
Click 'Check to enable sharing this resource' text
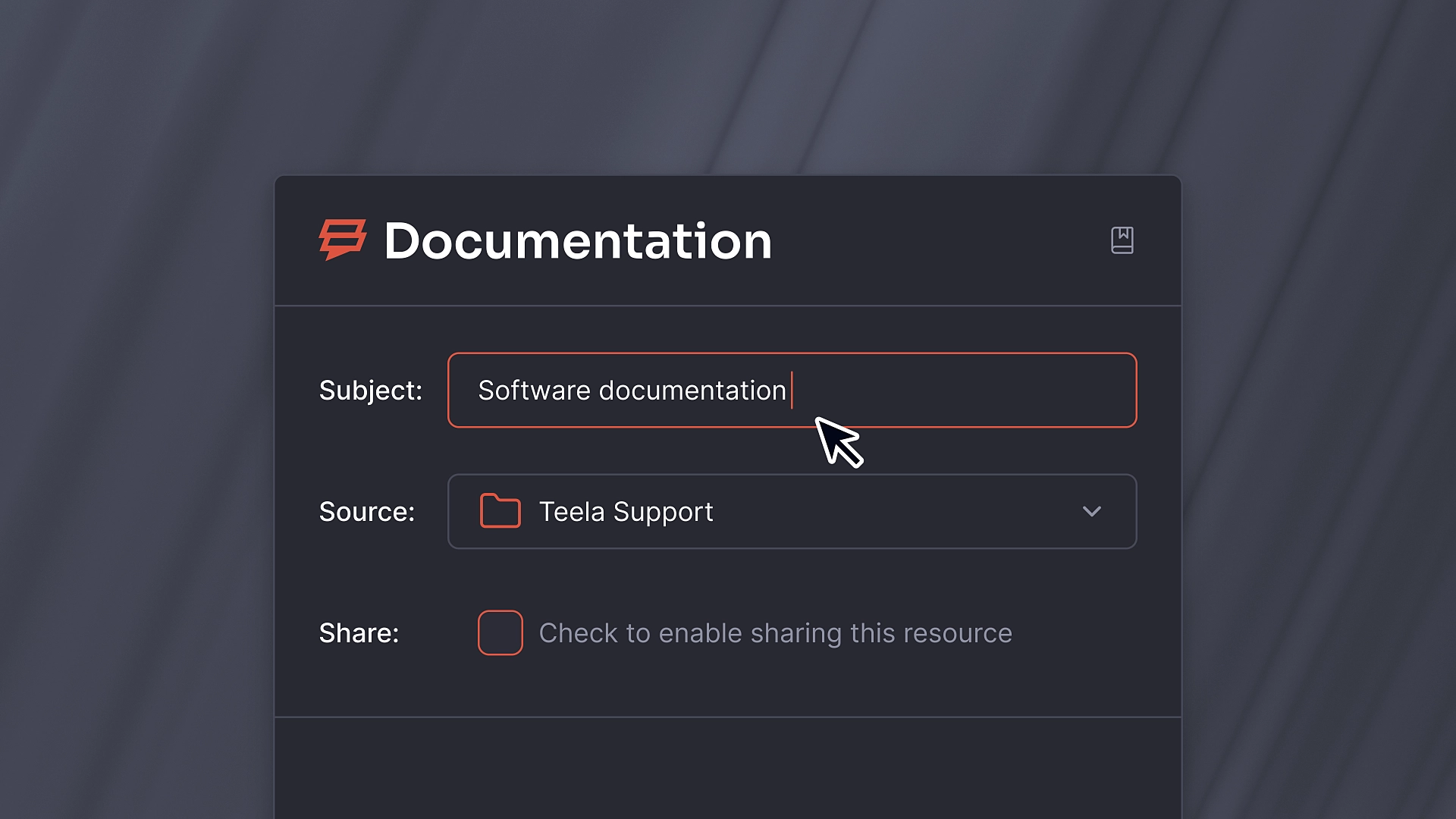[x=775, y=633]
